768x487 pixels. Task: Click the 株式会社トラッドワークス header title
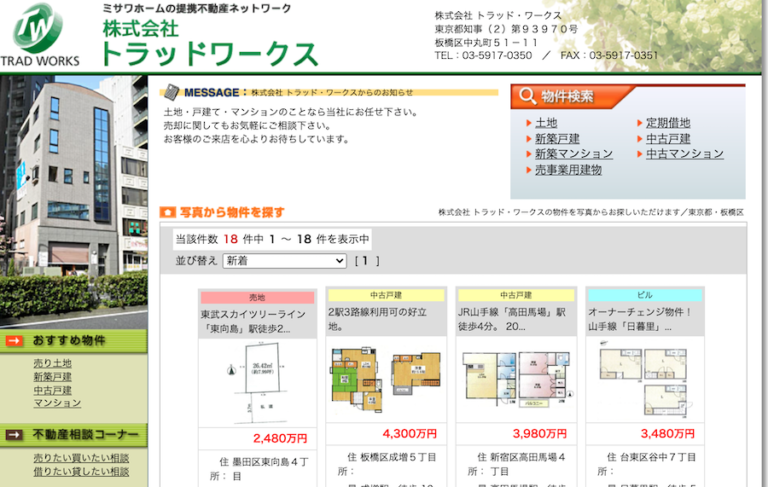click(x=210, y=43)
